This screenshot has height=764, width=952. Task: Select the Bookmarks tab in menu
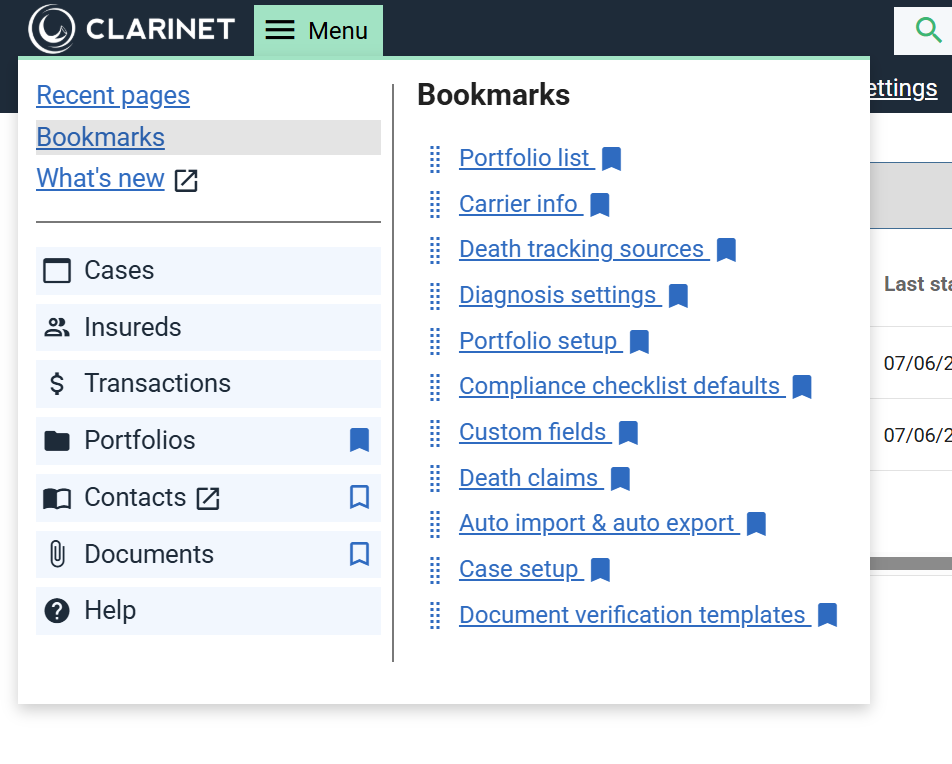101,137
